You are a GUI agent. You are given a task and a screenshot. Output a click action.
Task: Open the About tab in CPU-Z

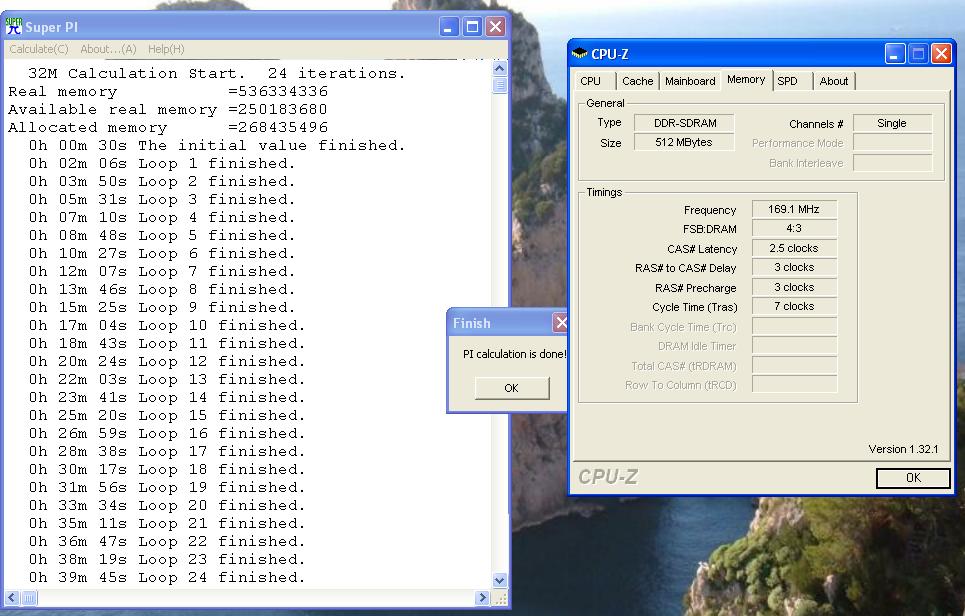click(834, 81)
